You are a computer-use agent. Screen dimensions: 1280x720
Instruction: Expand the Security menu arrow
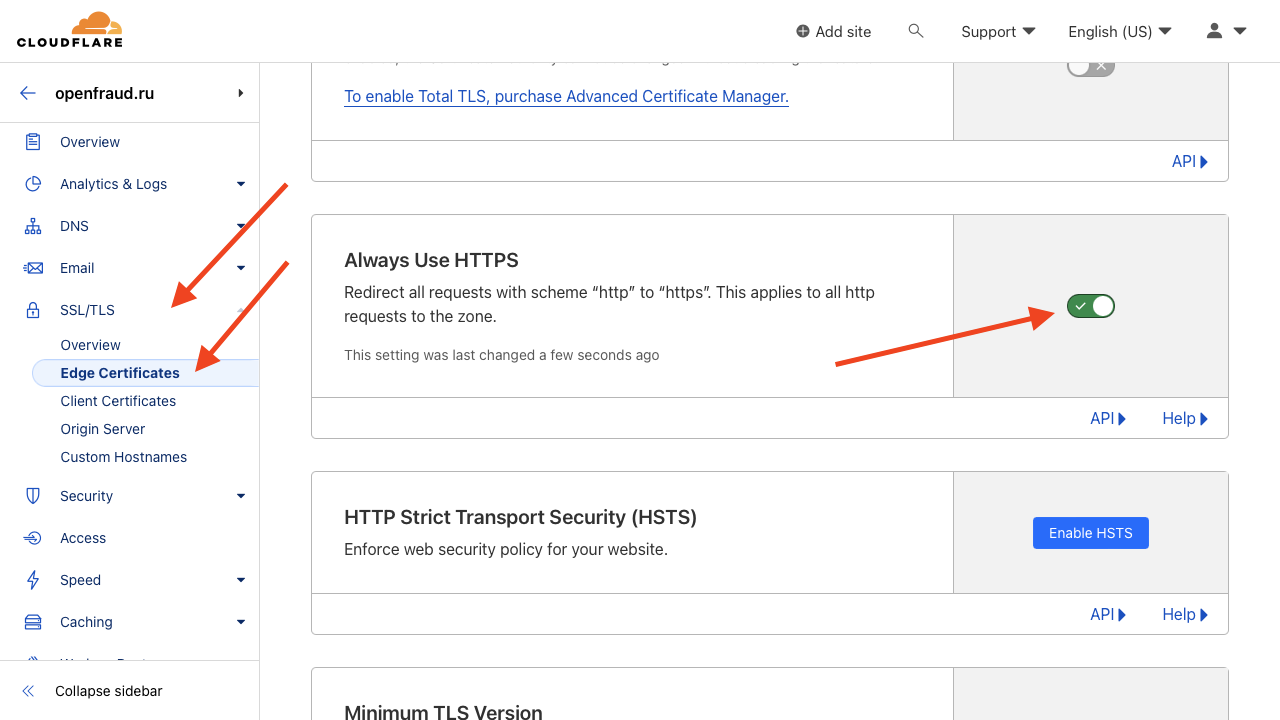pos(241,496)
